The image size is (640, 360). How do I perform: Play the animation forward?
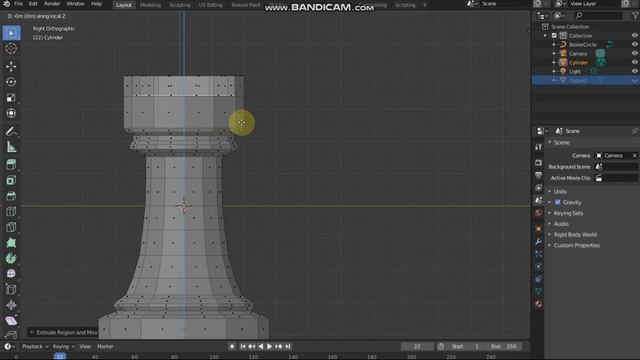point(269,347)
